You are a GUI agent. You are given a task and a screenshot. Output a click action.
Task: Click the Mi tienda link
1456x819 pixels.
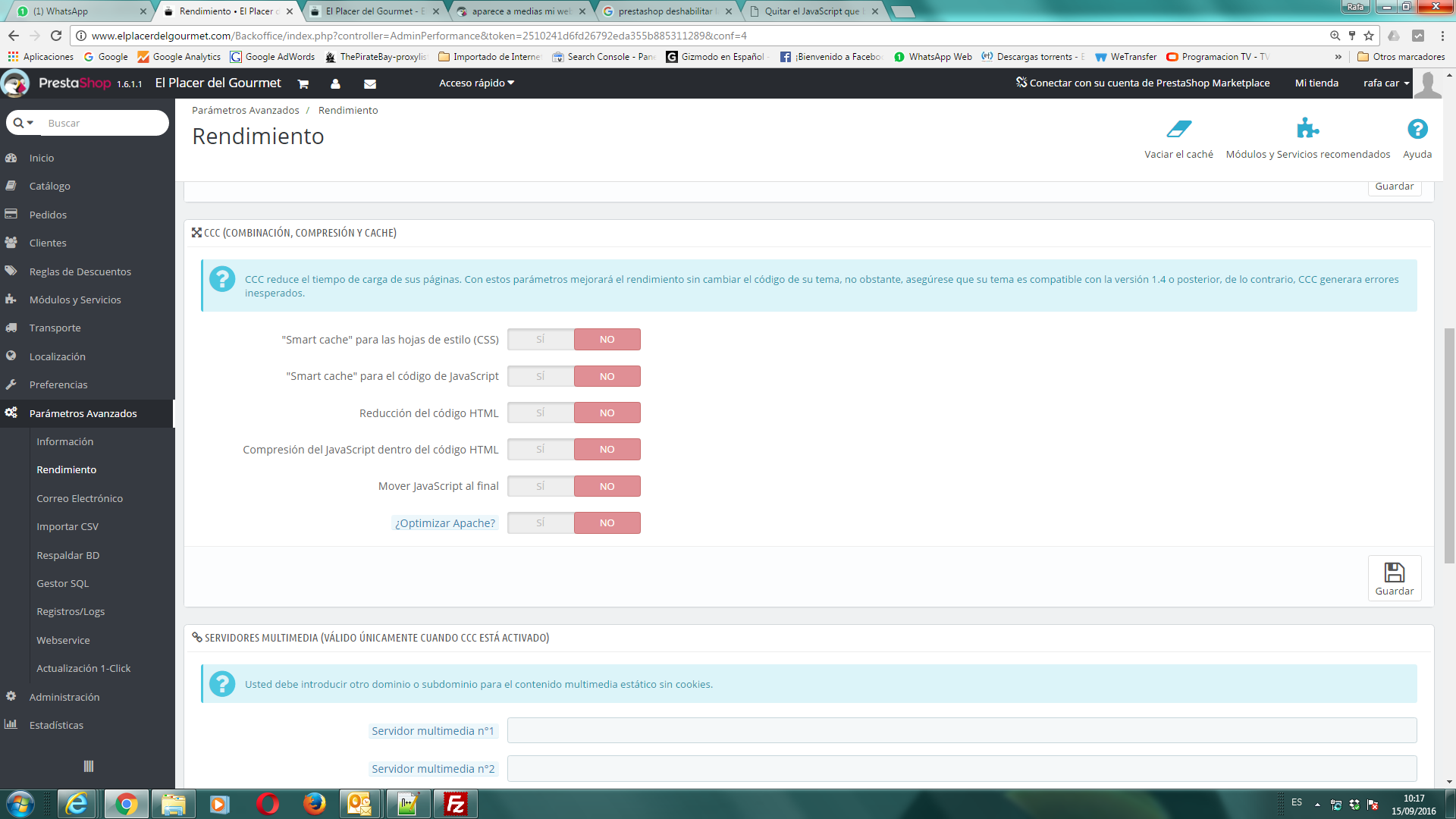coord(1316,83)
